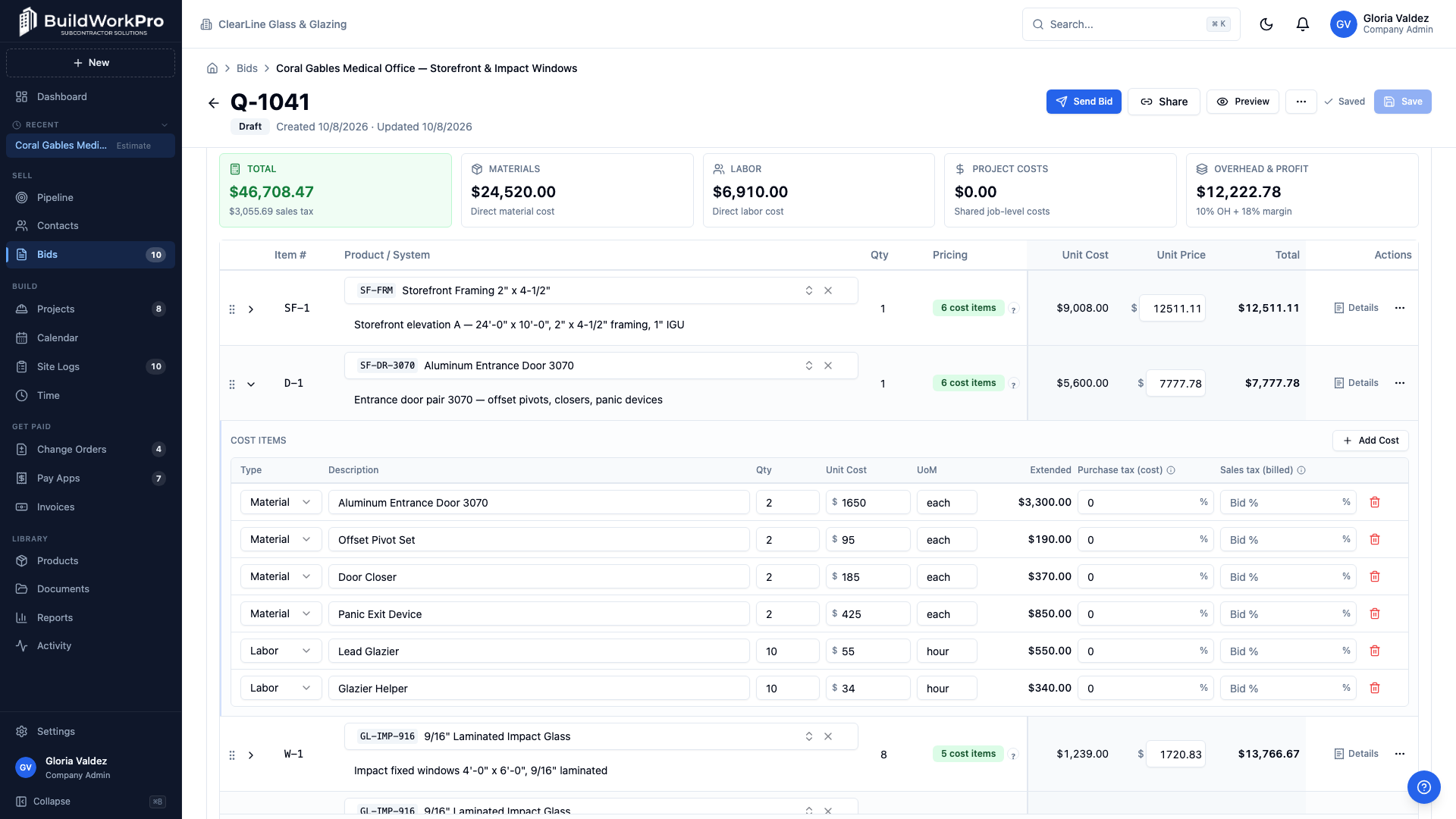1456x819 pixels.
Task: Click the Send Bid button
Action: (1084, 102)
